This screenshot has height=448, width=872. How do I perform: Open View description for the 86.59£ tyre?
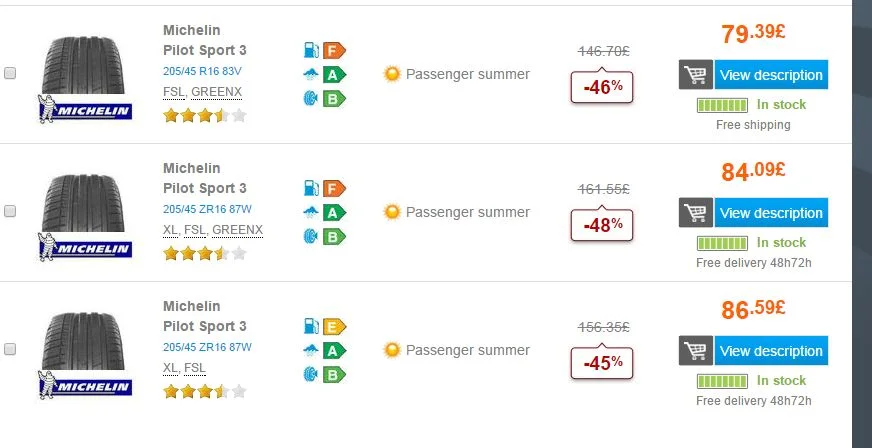tap(771, 350)
